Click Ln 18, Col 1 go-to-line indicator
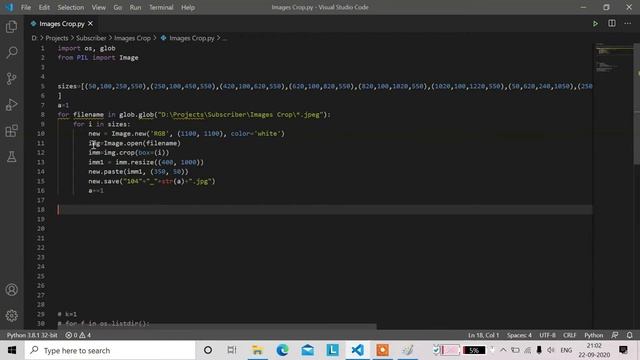This screenshot has height=360, width=640. click(x=483, y=335)
